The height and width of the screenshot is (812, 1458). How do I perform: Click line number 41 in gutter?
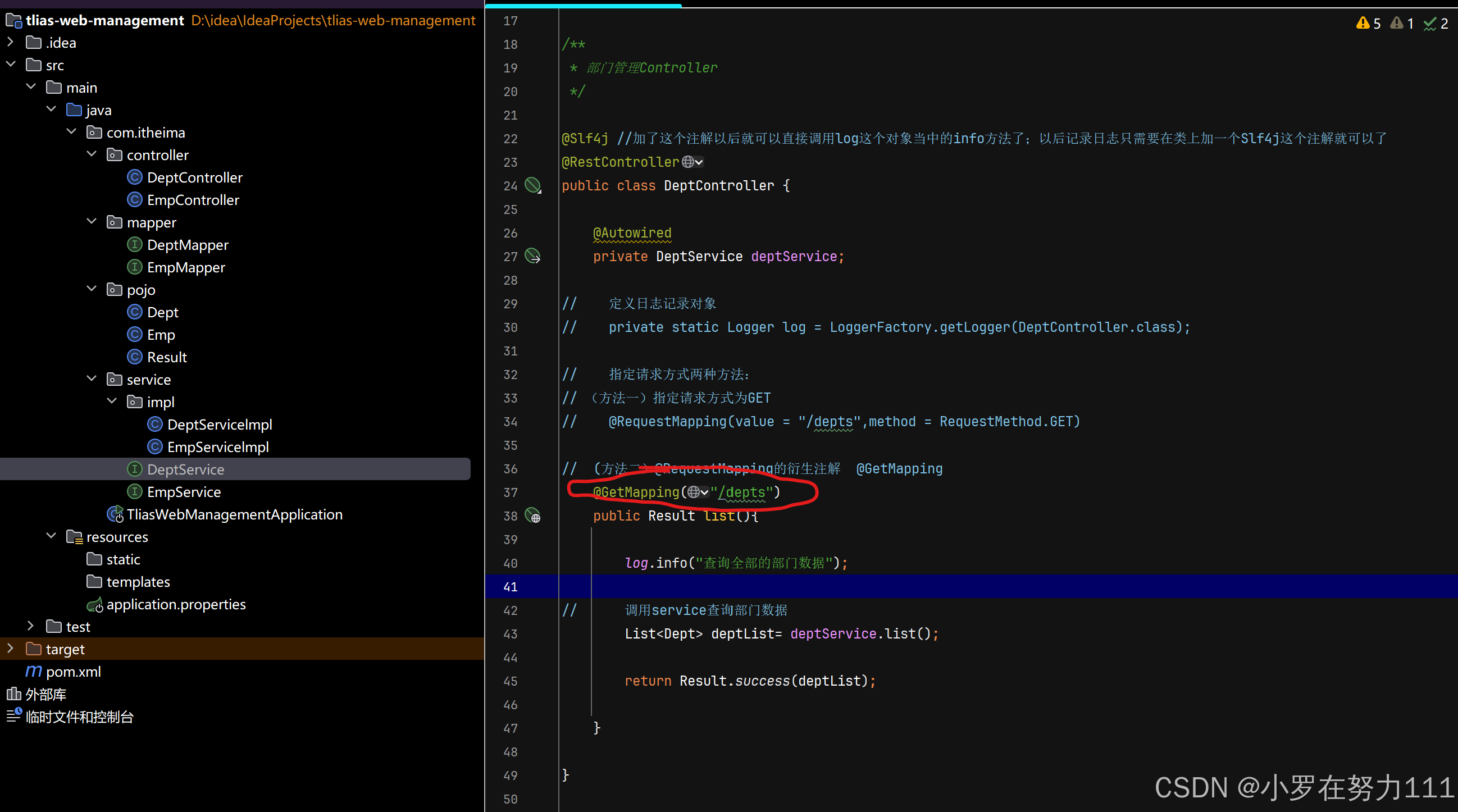click(511, 587)
